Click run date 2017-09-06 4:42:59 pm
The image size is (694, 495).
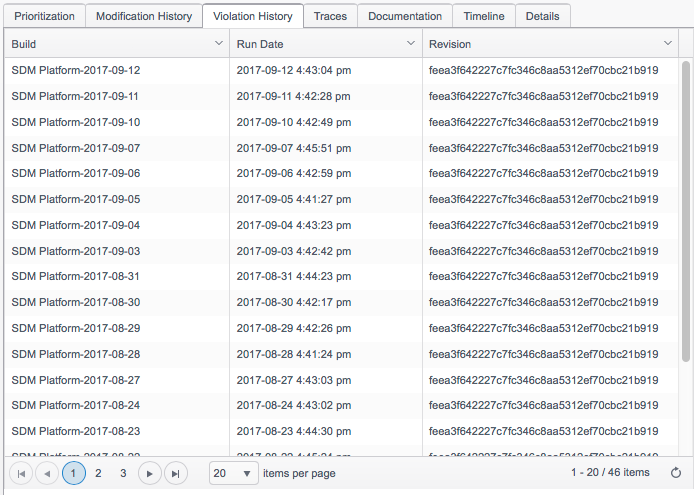294,173
